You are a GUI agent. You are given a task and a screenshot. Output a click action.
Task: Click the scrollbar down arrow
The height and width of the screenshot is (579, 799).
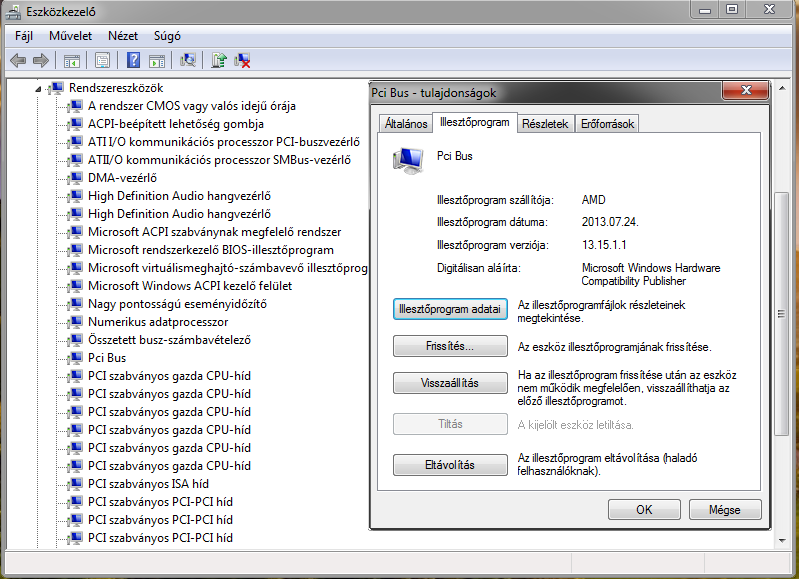[x=782, y=541]
